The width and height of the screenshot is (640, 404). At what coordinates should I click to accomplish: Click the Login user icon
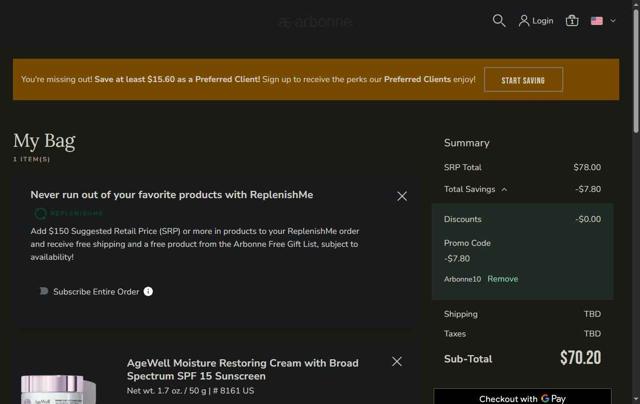point(524,21)
